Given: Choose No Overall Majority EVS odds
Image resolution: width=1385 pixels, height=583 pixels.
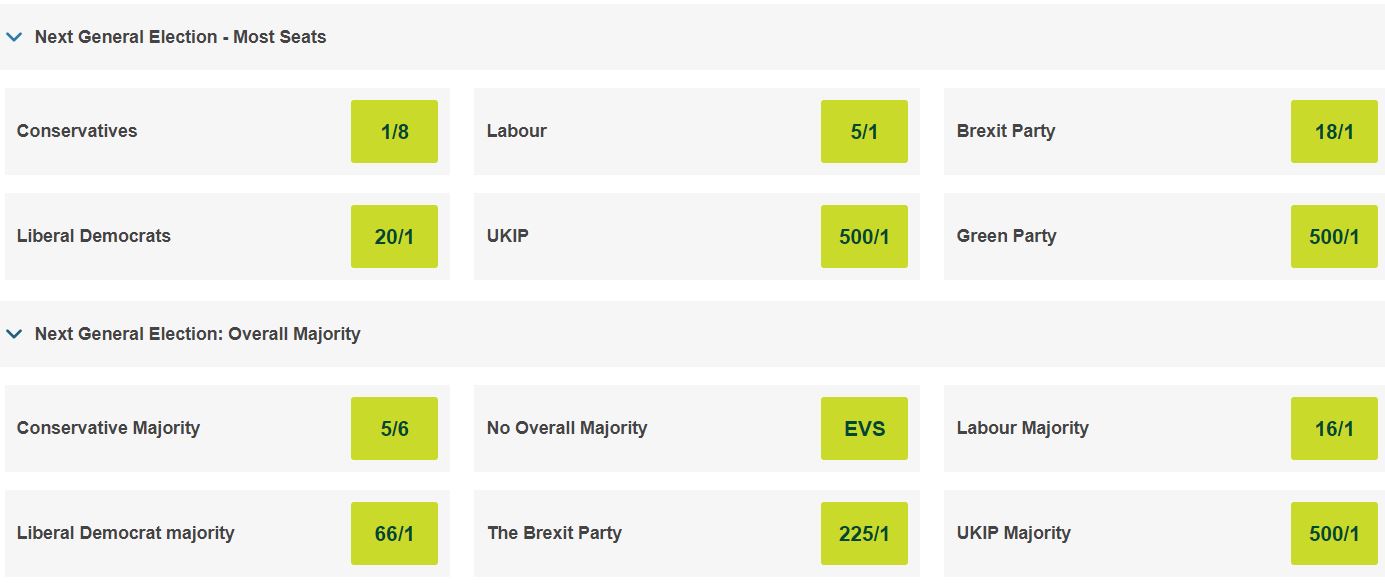Looking at the screenshot, I should pyautogui.click(x=864, y=428).
